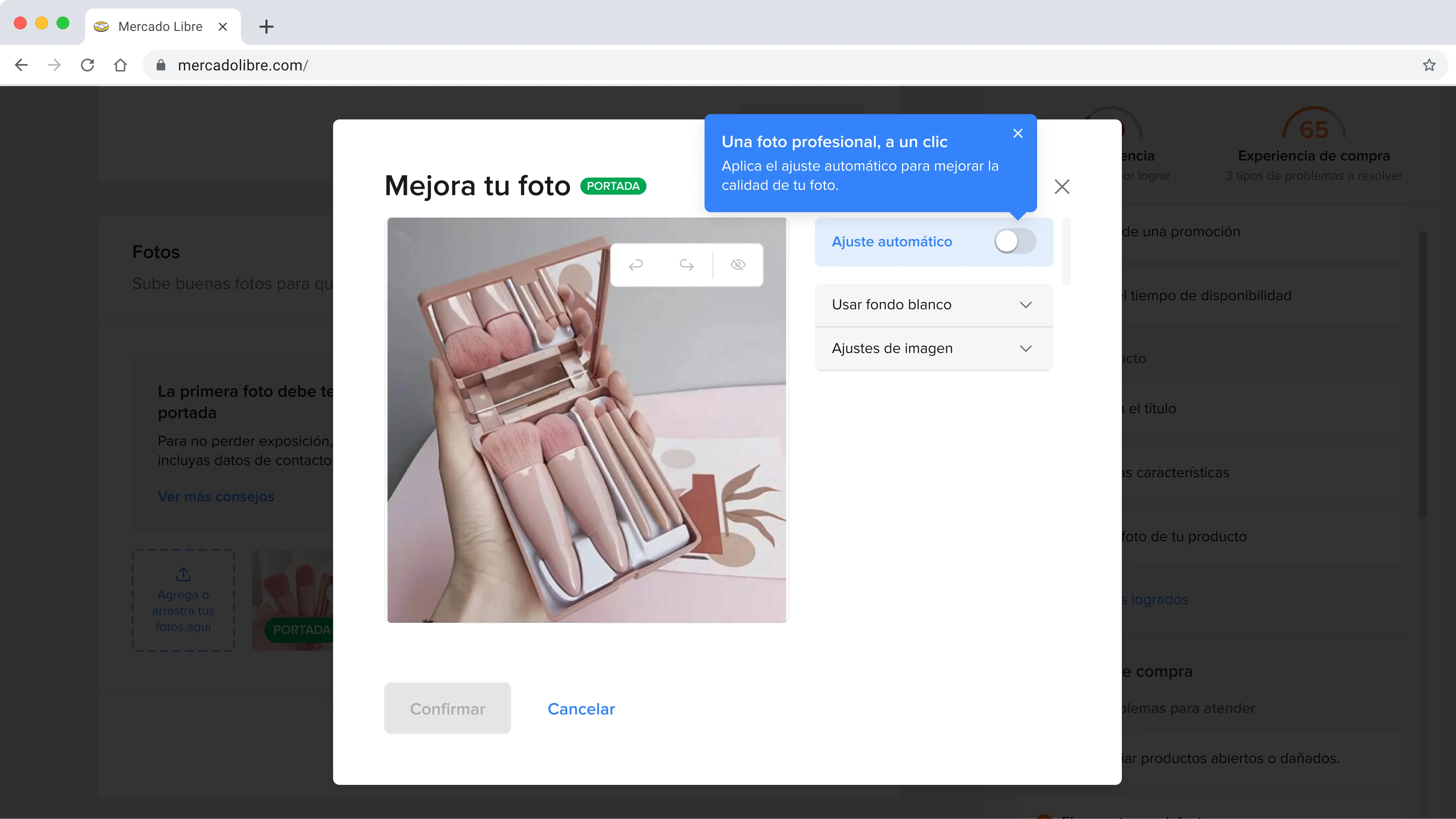Screen dimensions: 1456x819
Task: Click 'de una promoción' background item
Action: [x=1181, y=232]
